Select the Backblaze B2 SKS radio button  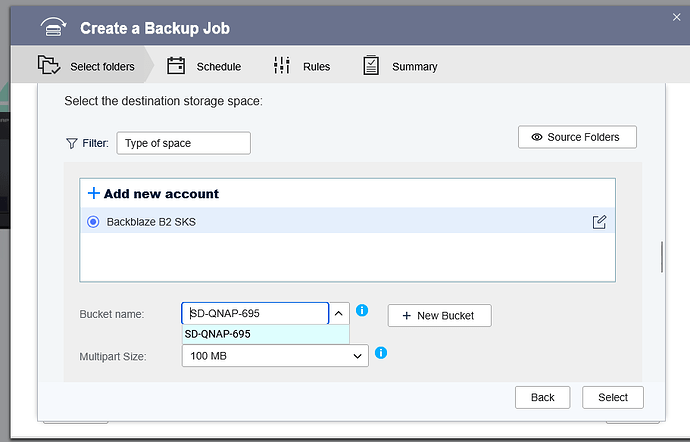pos(93,222)
